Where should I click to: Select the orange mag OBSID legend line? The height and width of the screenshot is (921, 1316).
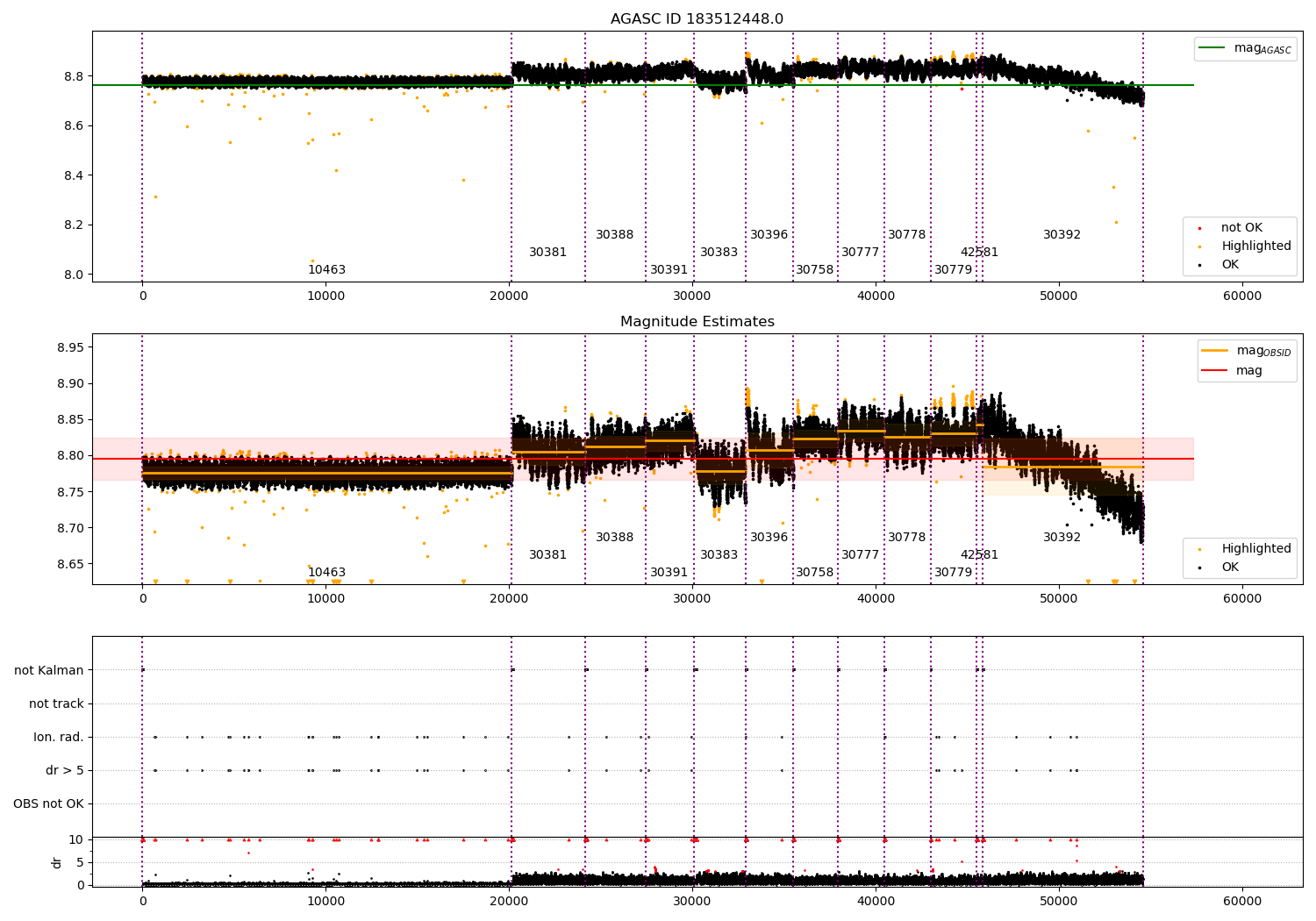tap(1216, 351)
